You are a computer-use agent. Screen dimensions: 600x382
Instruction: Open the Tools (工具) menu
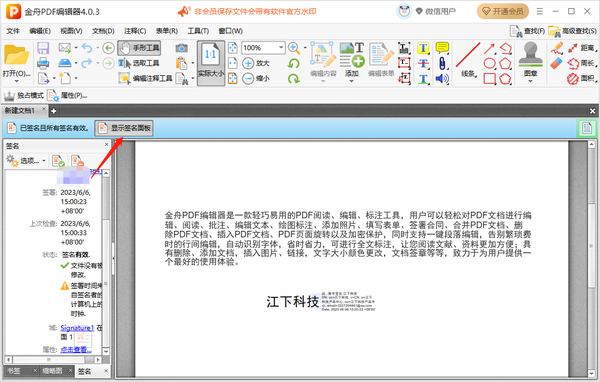coord(198,31)
